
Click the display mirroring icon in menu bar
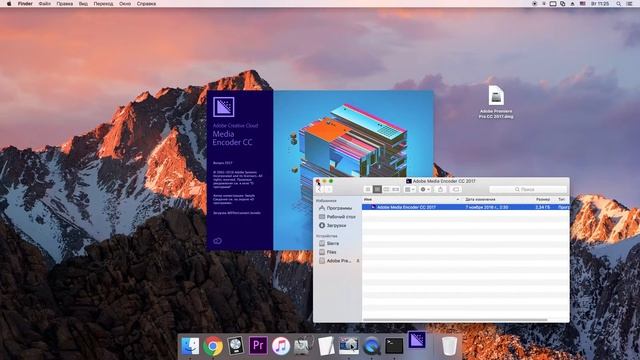click(553, 4)
